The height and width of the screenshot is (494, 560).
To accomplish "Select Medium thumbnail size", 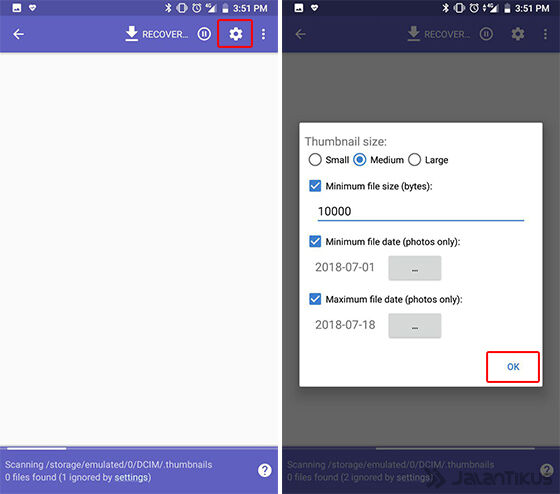I will [x=360, y=160].
